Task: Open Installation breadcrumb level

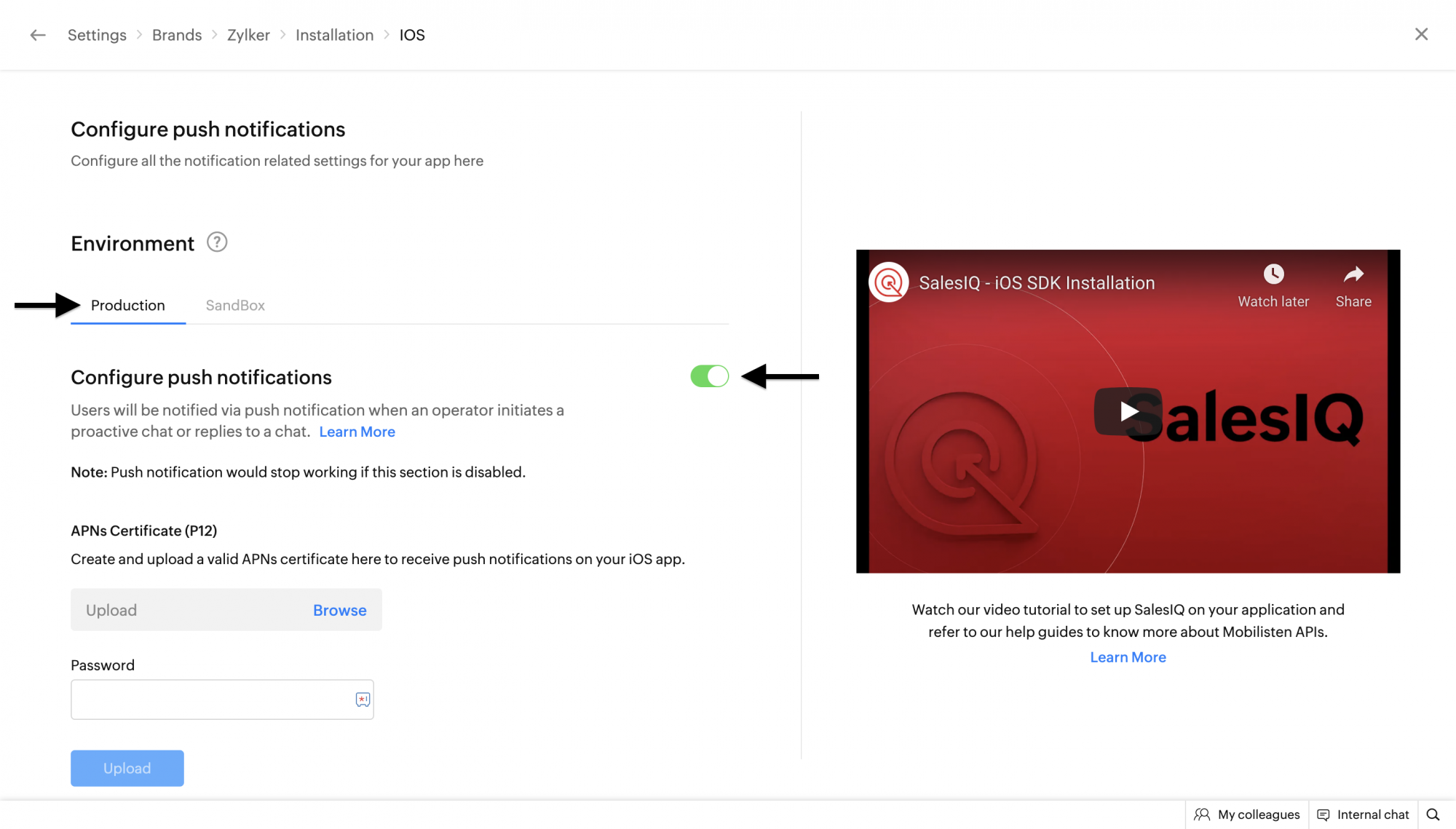Action: coord(334,35)
